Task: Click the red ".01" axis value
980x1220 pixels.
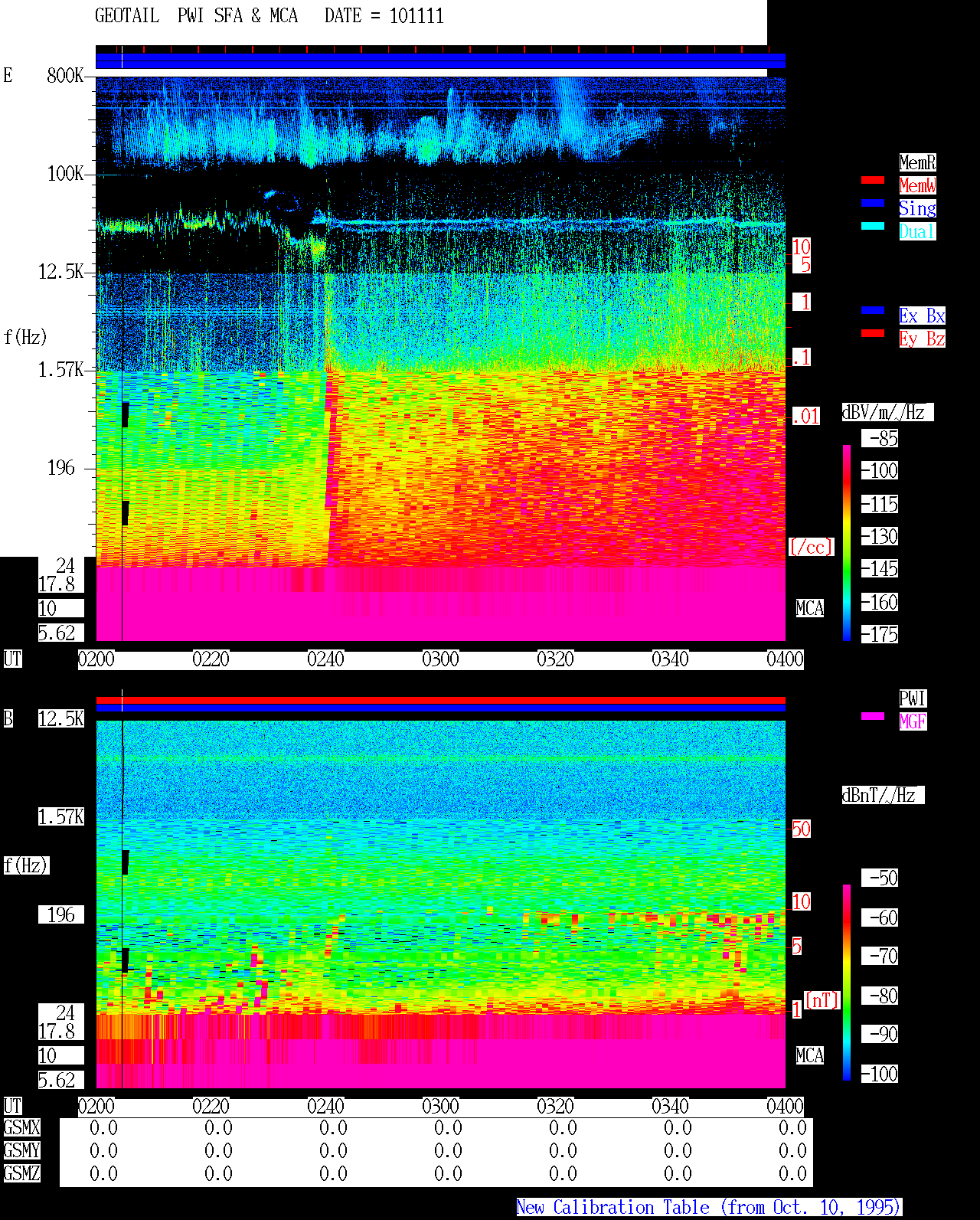Action: [x=806, y=417]
